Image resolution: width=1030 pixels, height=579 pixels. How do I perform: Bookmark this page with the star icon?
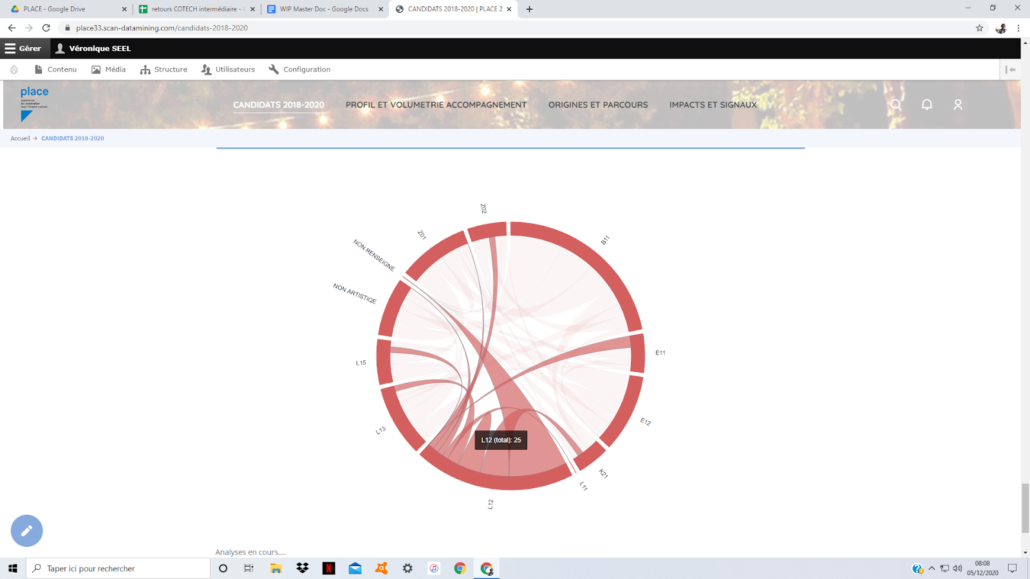[x=980, y=28]
